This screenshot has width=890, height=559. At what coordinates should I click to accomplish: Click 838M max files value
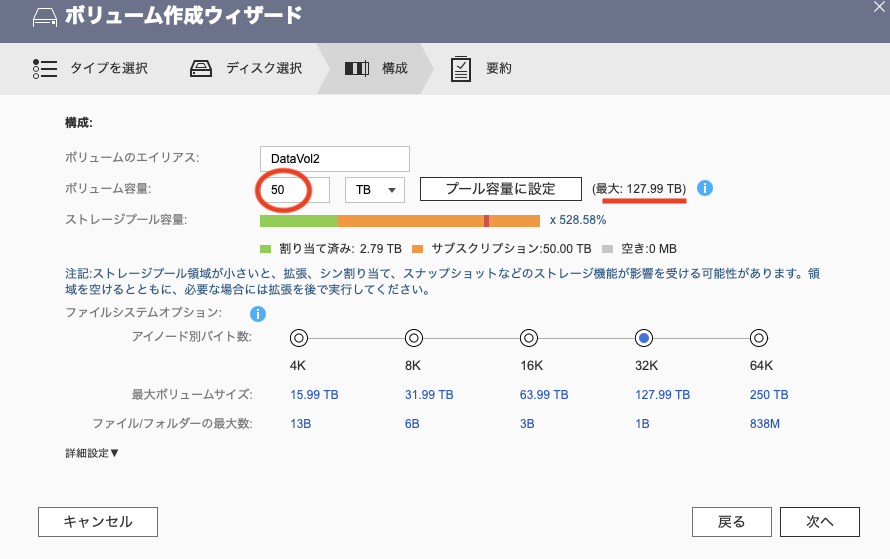click(x=765, y=424)
